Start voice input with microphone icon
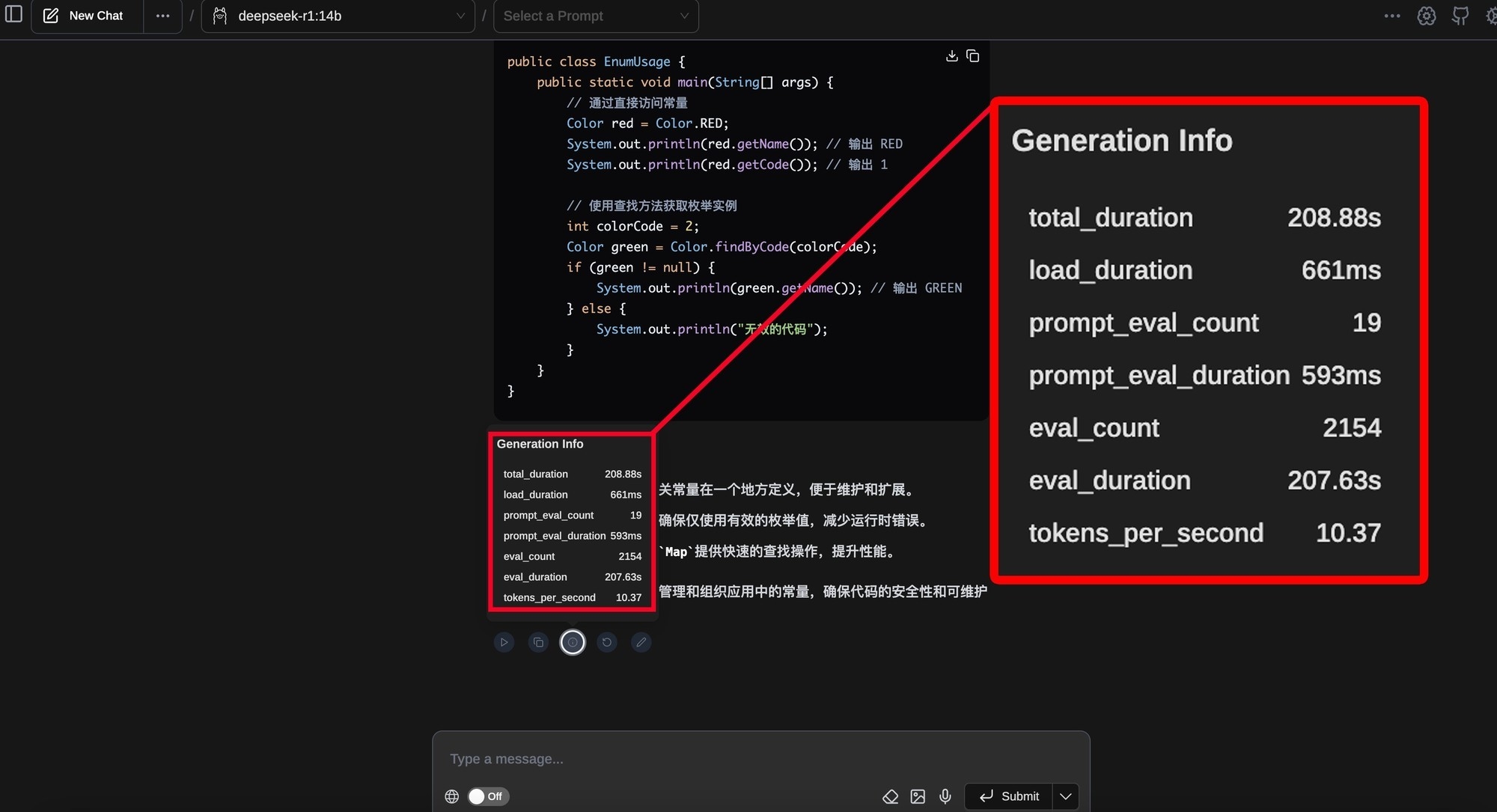This screenshot has width=1497, height=812. [945, 796]
